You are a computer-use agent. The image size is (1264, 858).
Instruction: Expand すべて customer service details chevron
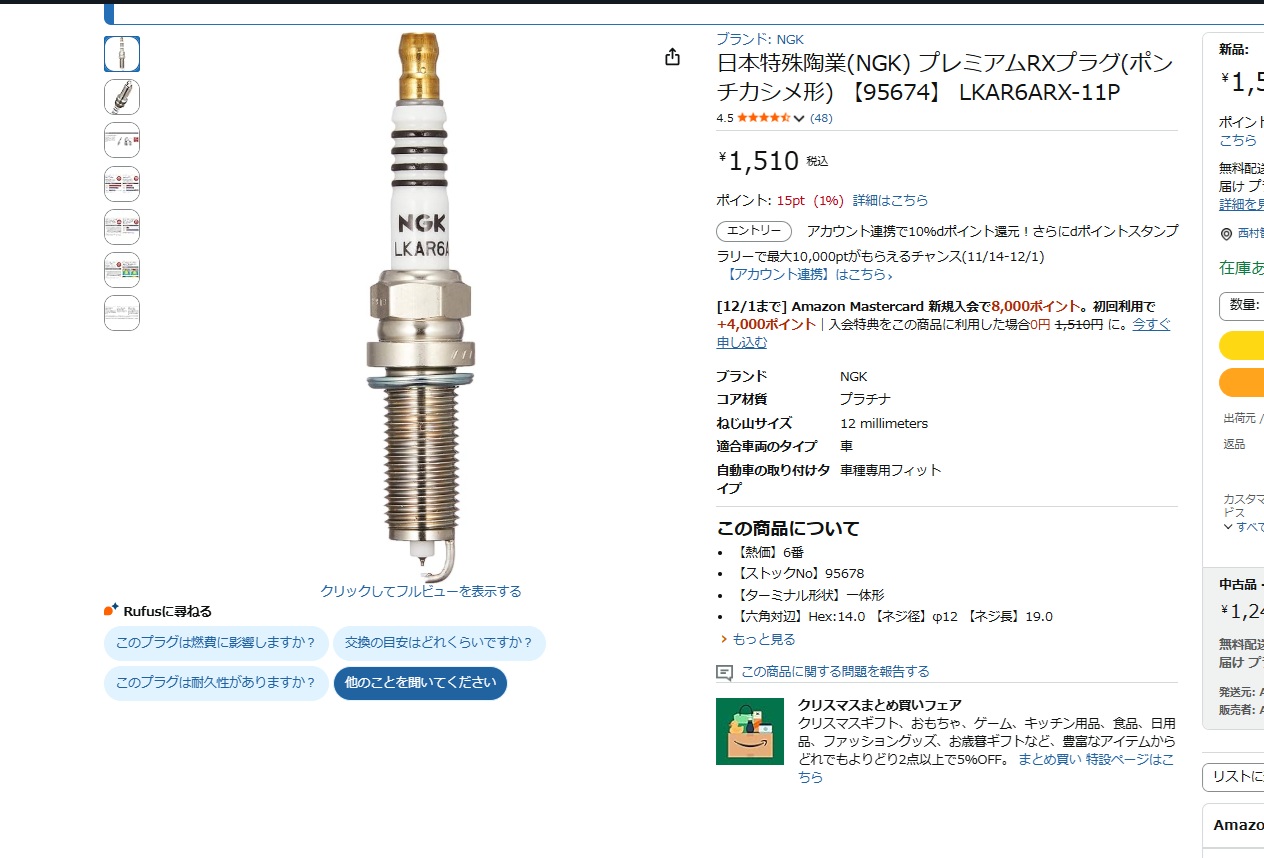[1228, 526]
